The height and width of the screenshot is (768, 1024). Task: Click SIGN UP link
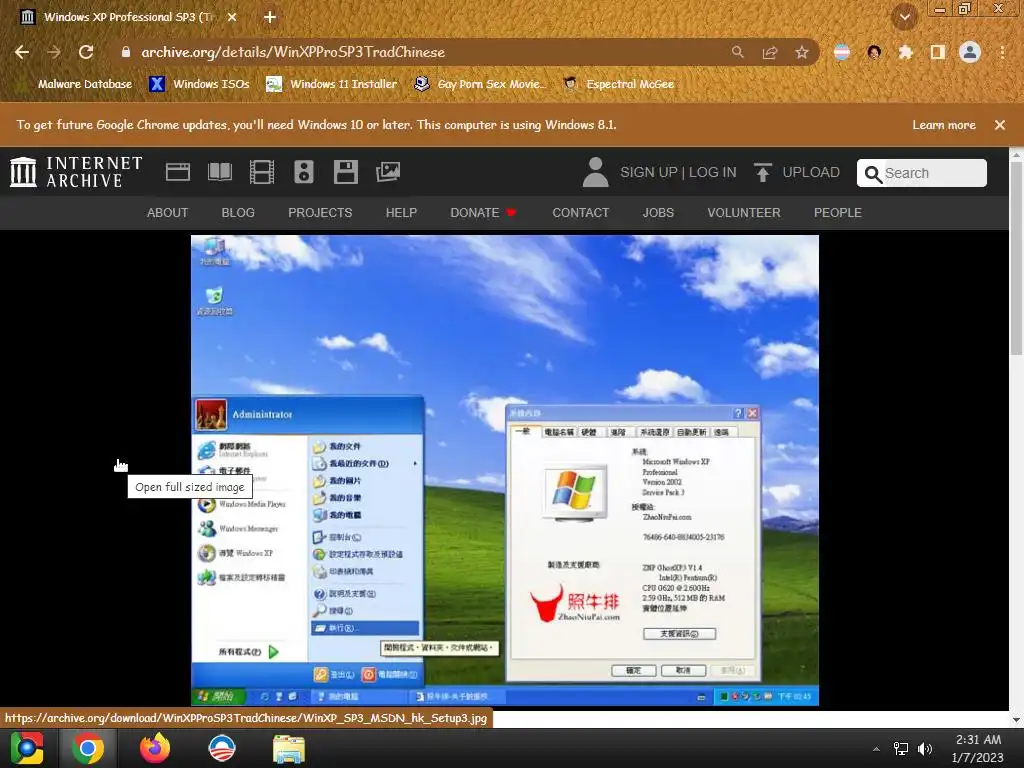click(649, 172)
